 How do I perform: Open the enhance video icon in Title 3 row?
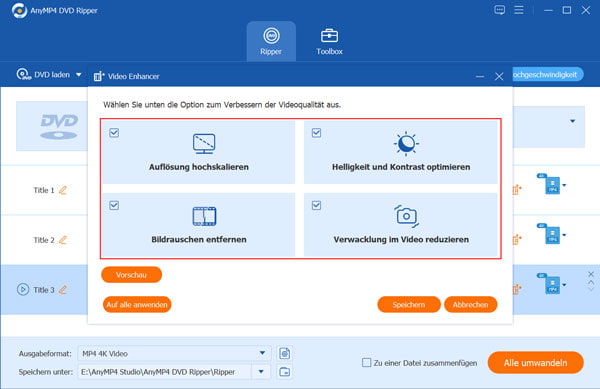pos(517,290)
